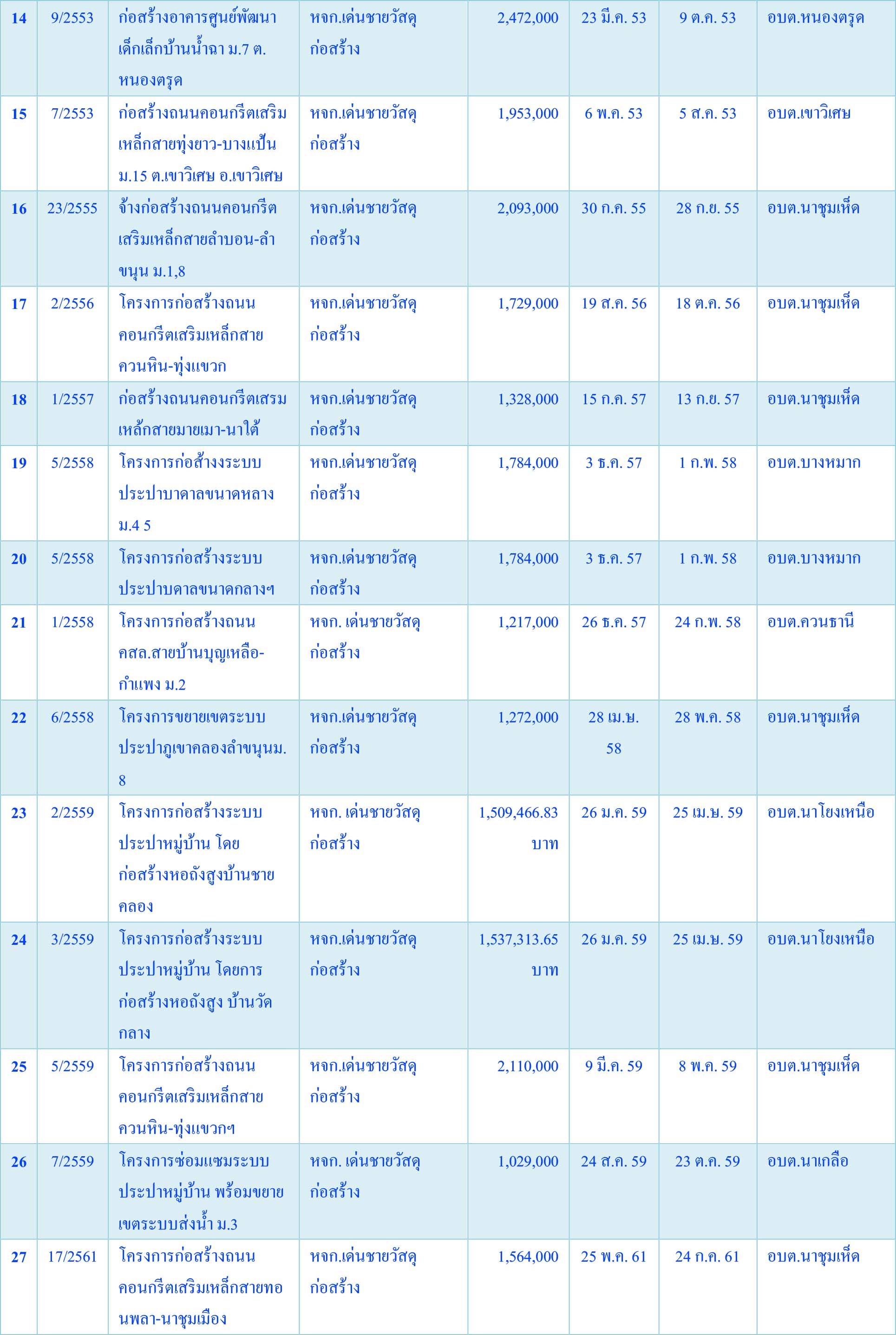Click row number 18 cell
The width and height of the screenshot is (896, 1335).
click(x=19, y=399)
